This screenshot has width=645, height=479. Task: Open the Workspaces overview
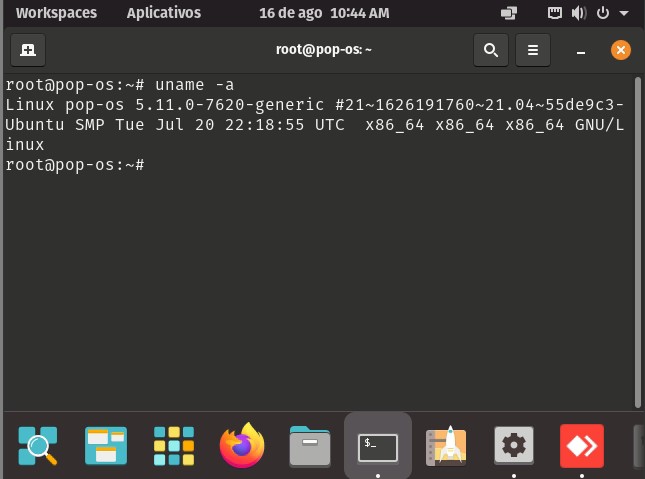tap(56, 13)
